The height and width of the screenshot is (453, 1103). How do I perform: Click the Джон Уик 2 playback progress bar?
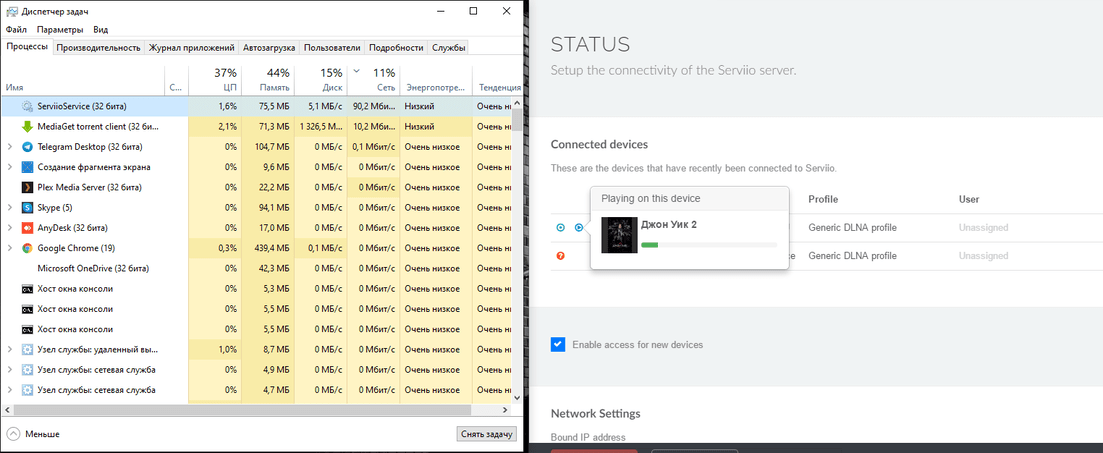(x=709, y=245)
